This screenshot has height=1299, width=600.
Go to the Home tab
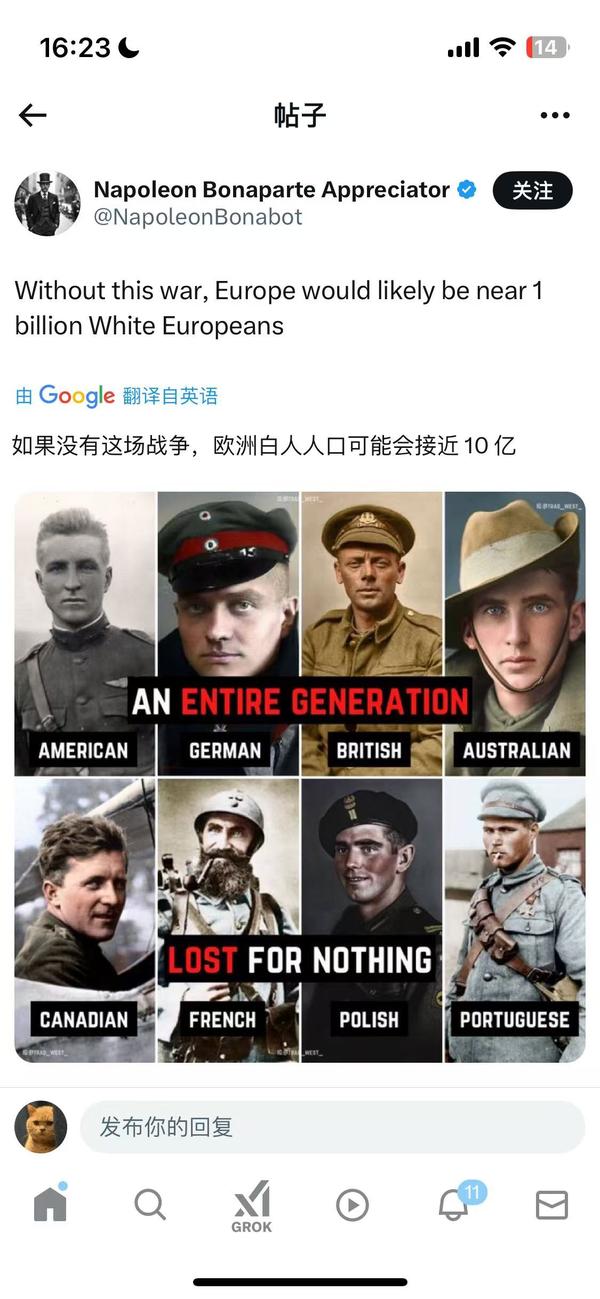(x=50, y=1203)
